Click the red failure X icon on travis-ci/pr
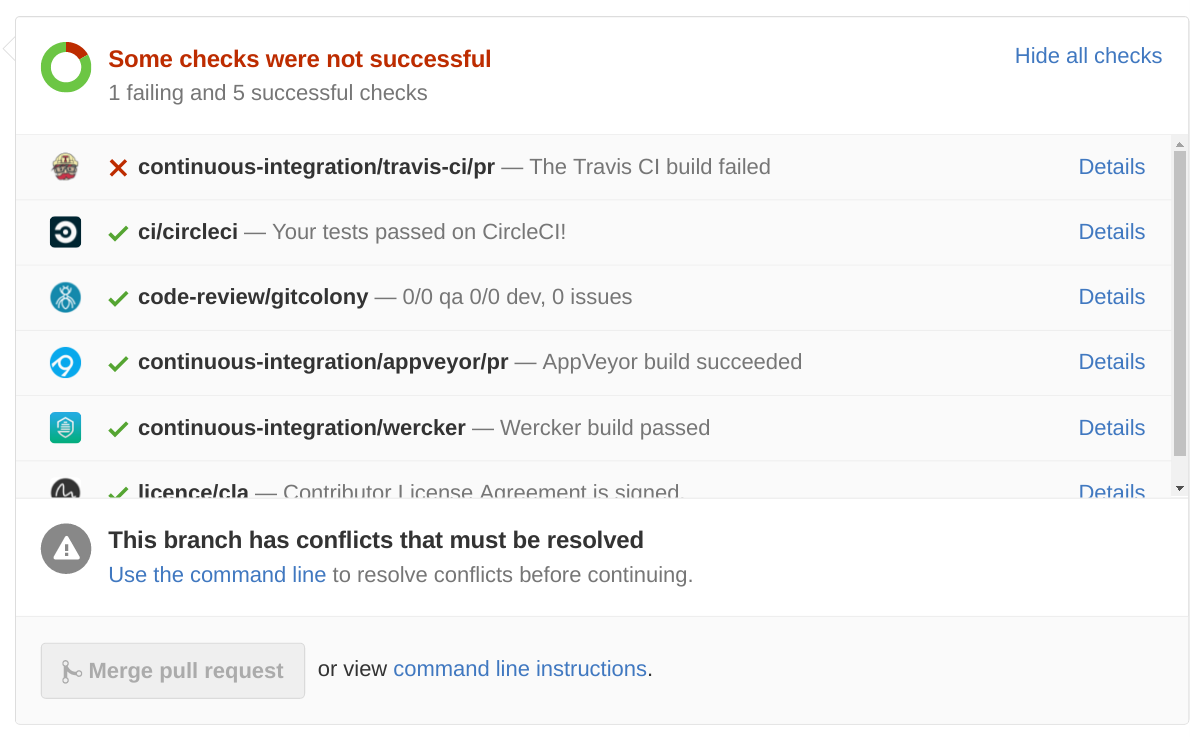This screenshot has height=737, width=1203. [118, 167]
